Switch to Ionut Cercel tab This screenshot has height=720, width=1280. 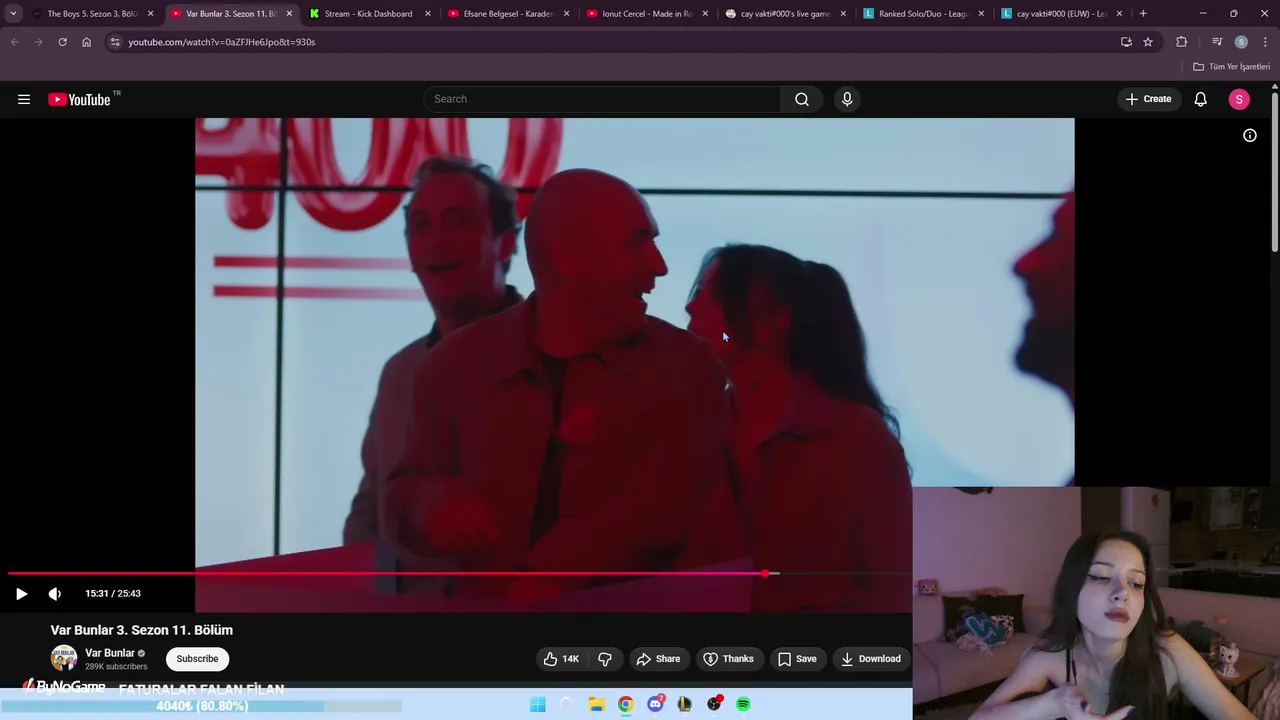[x=647, y=14]
